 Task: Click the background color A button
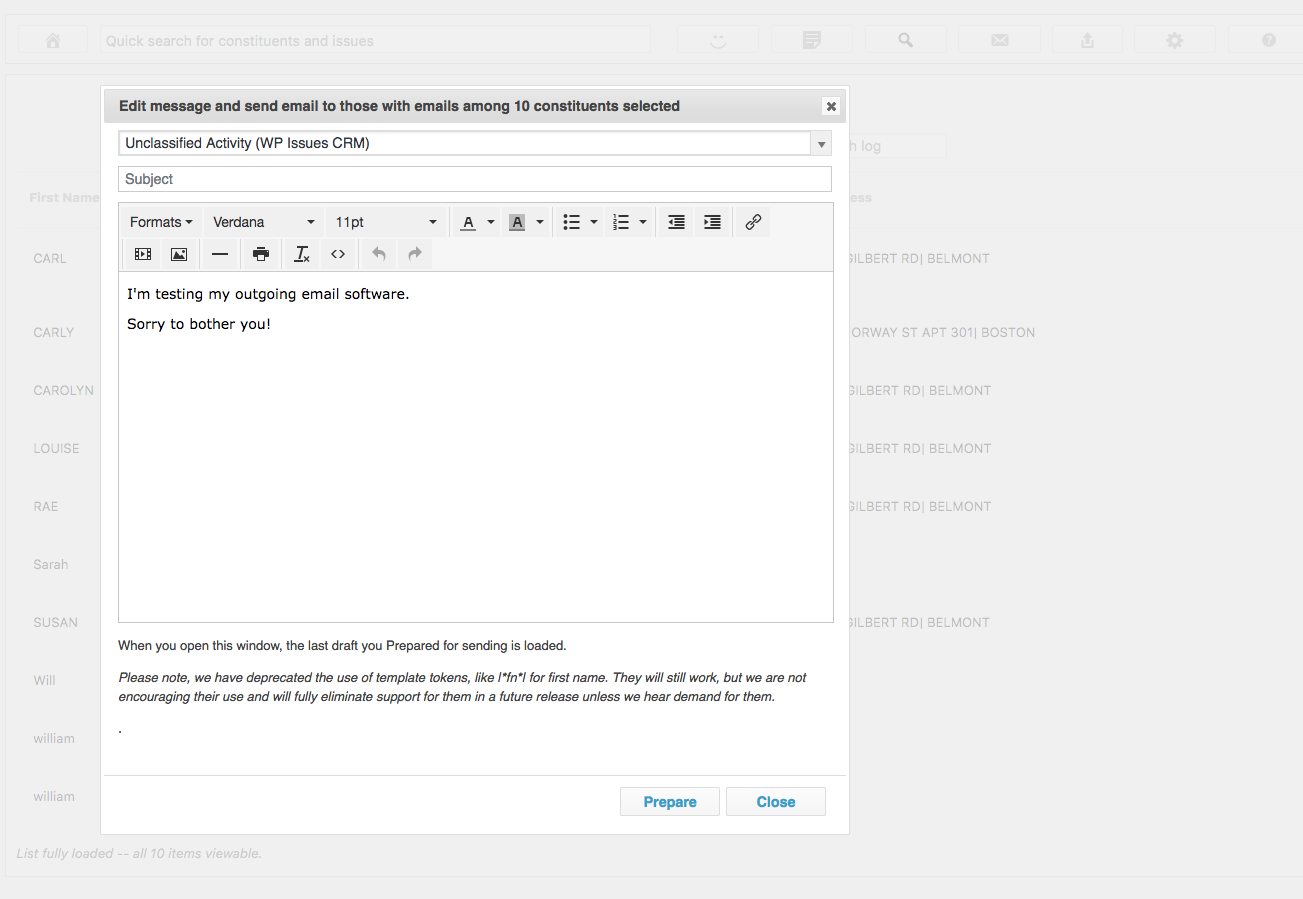pos(517,222)
